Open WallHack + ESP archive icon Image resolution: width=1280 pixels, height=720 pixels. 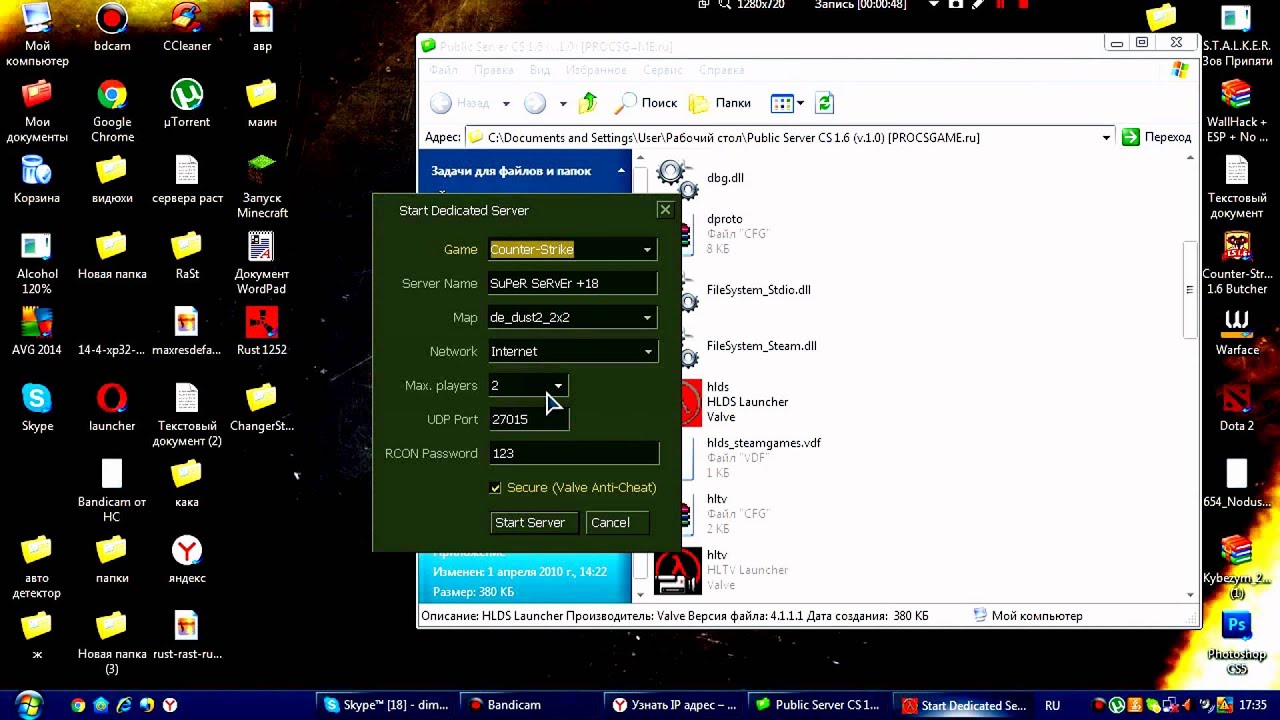1237,111
